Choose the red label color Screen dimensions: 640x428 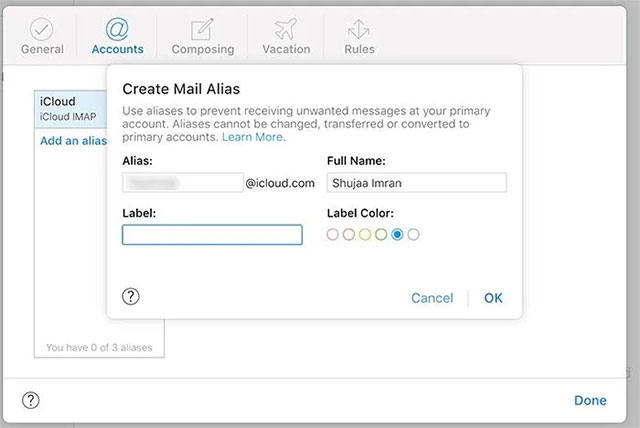(x=349, y=234)
